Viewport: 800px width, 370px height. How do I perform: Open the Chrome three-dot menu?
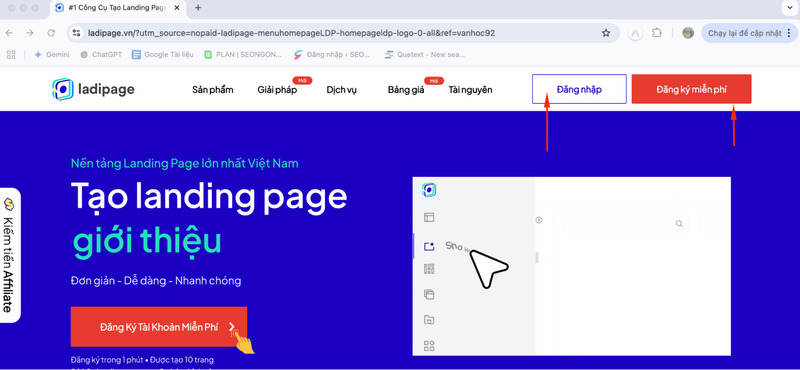(x=789, y=33)
